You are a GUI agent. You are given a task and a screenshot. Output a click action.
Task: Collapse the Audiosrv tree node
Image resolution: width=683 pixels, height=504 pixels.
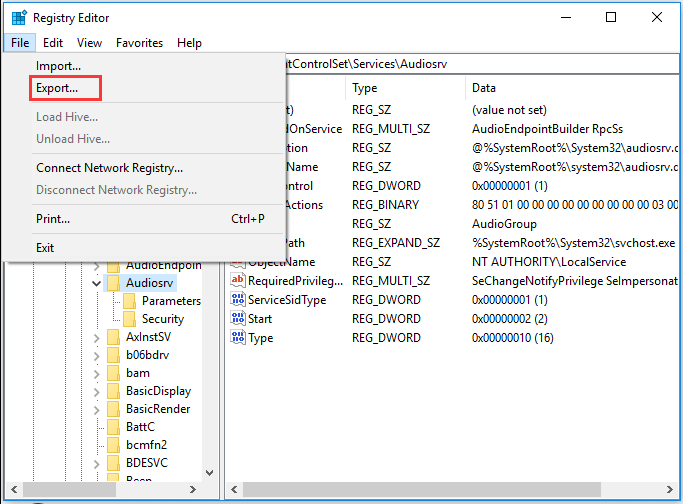tap(97, 283)
